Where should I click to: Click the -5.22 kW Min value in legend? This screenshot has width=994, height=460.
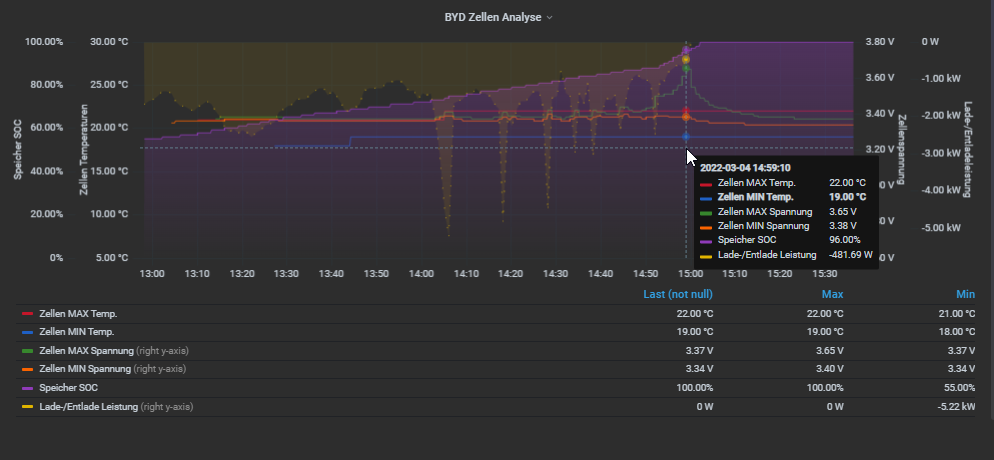[x=956, y=407]
